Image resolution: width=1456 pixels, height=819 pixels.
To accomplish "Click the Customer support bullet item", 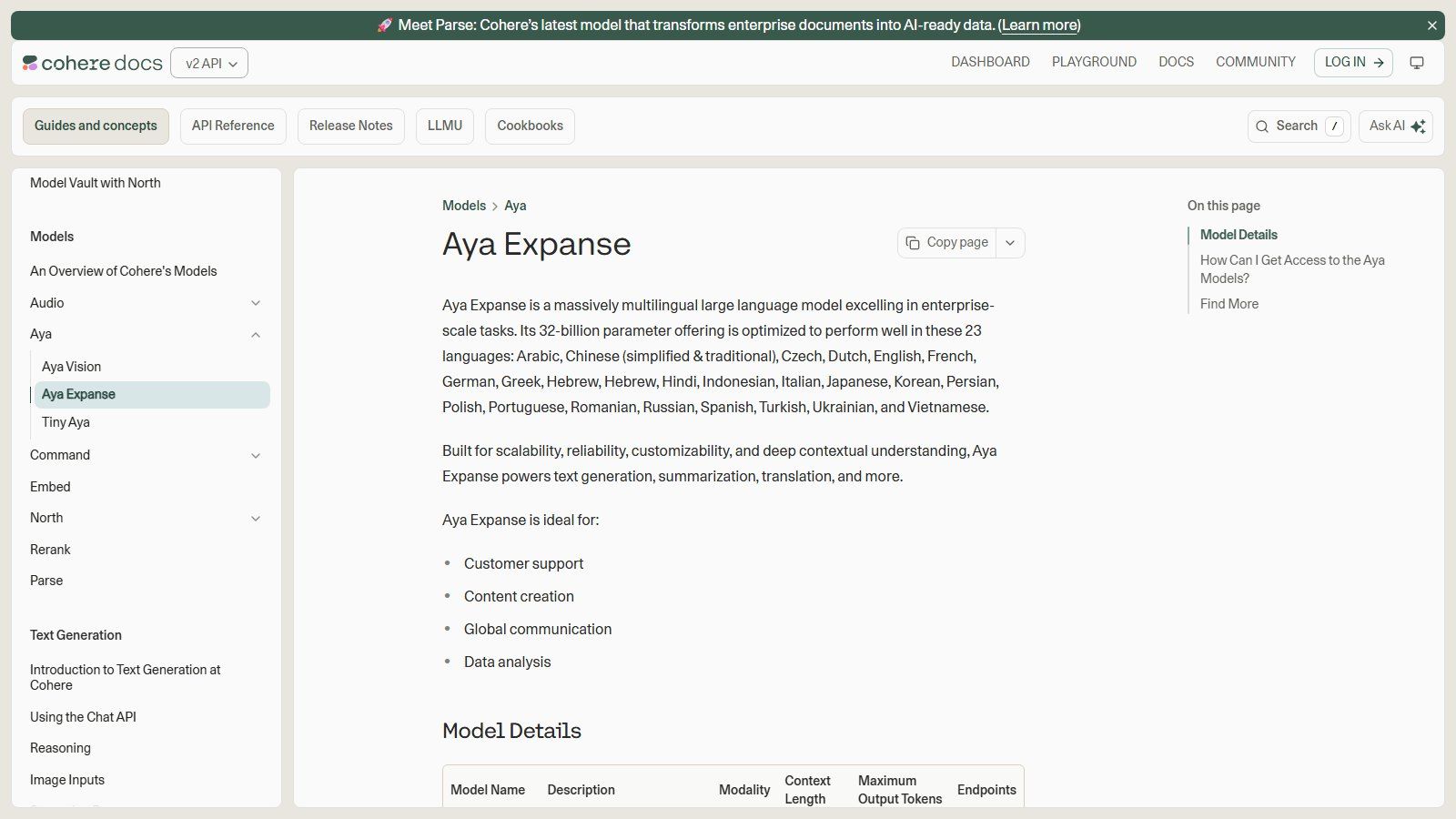I will [x=523, y=564].
